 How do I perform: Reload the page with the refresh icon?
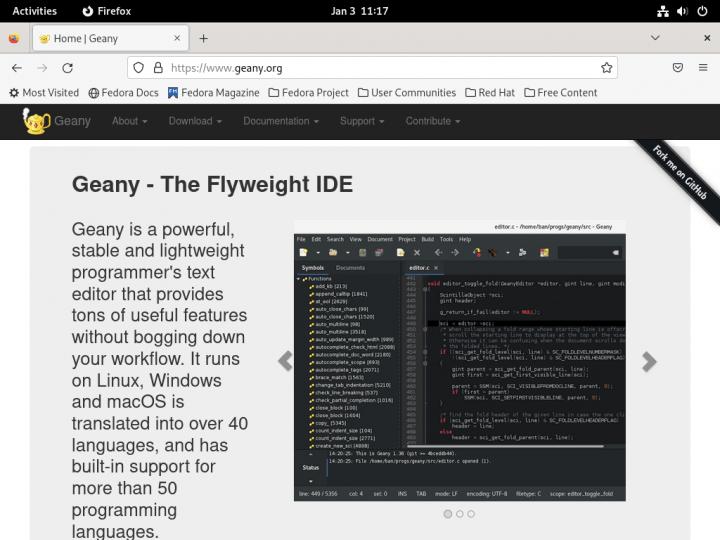click(67, 68)
